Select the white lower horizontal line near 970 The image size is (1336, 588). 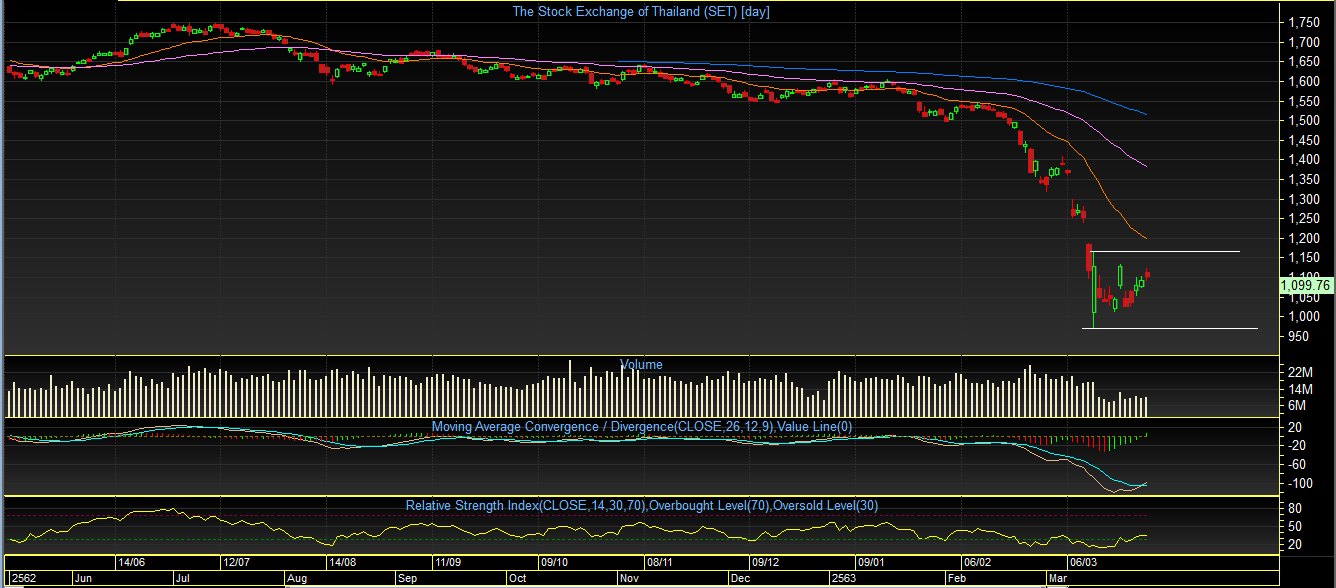(x=1170, y=328)
